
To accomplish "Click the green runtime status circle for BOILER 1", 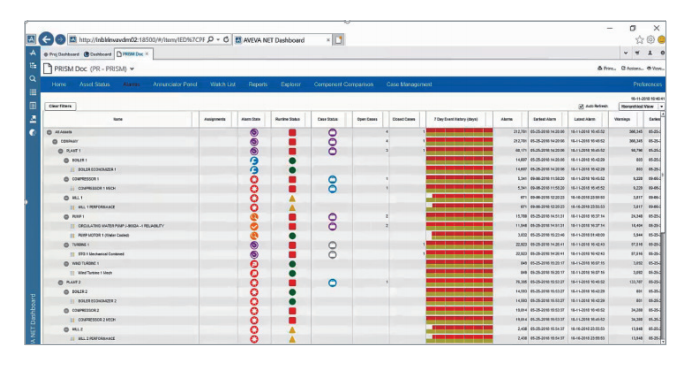I will [292, 160].
